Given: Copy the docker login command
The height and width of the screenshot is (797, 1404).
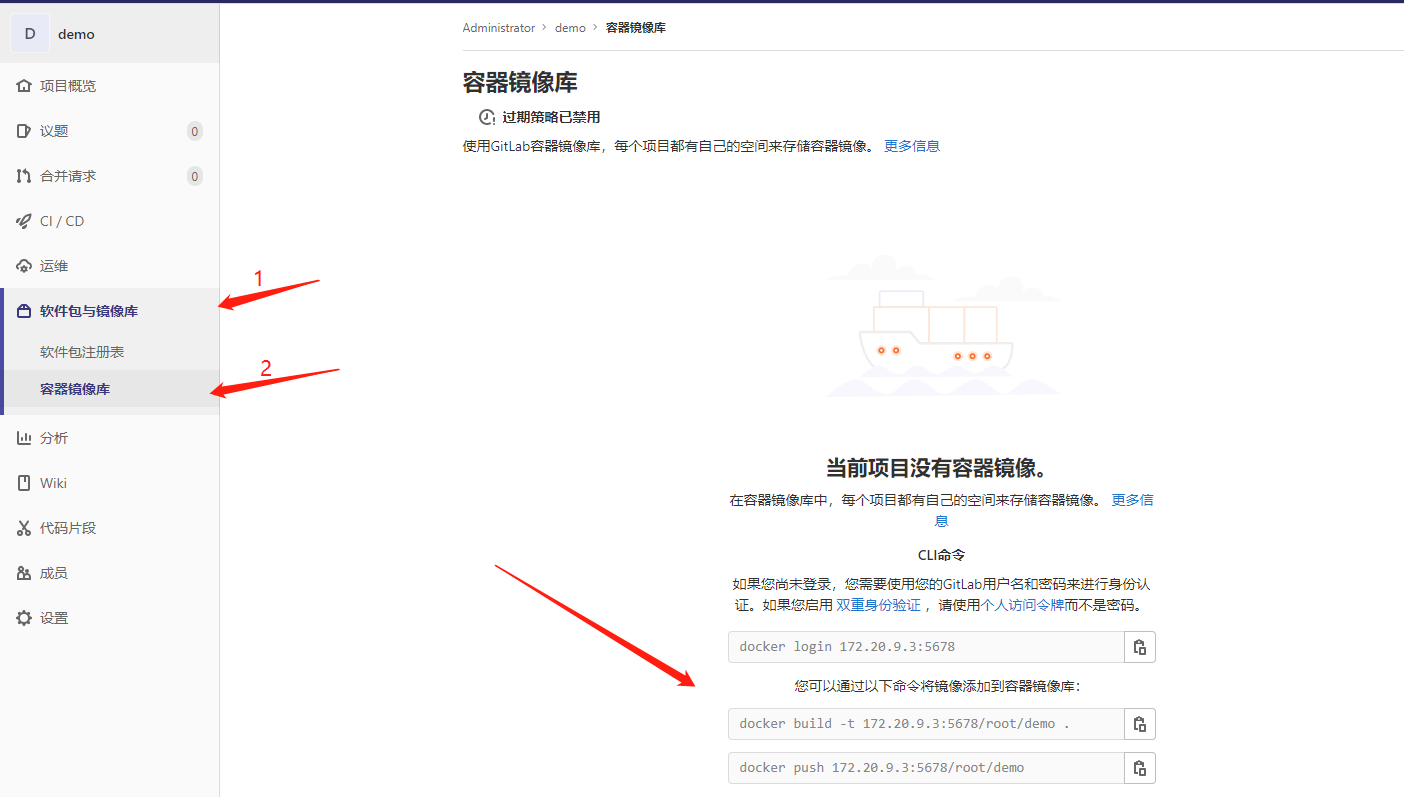Looking at the screenshot, I should click(x=1140, y=647).
